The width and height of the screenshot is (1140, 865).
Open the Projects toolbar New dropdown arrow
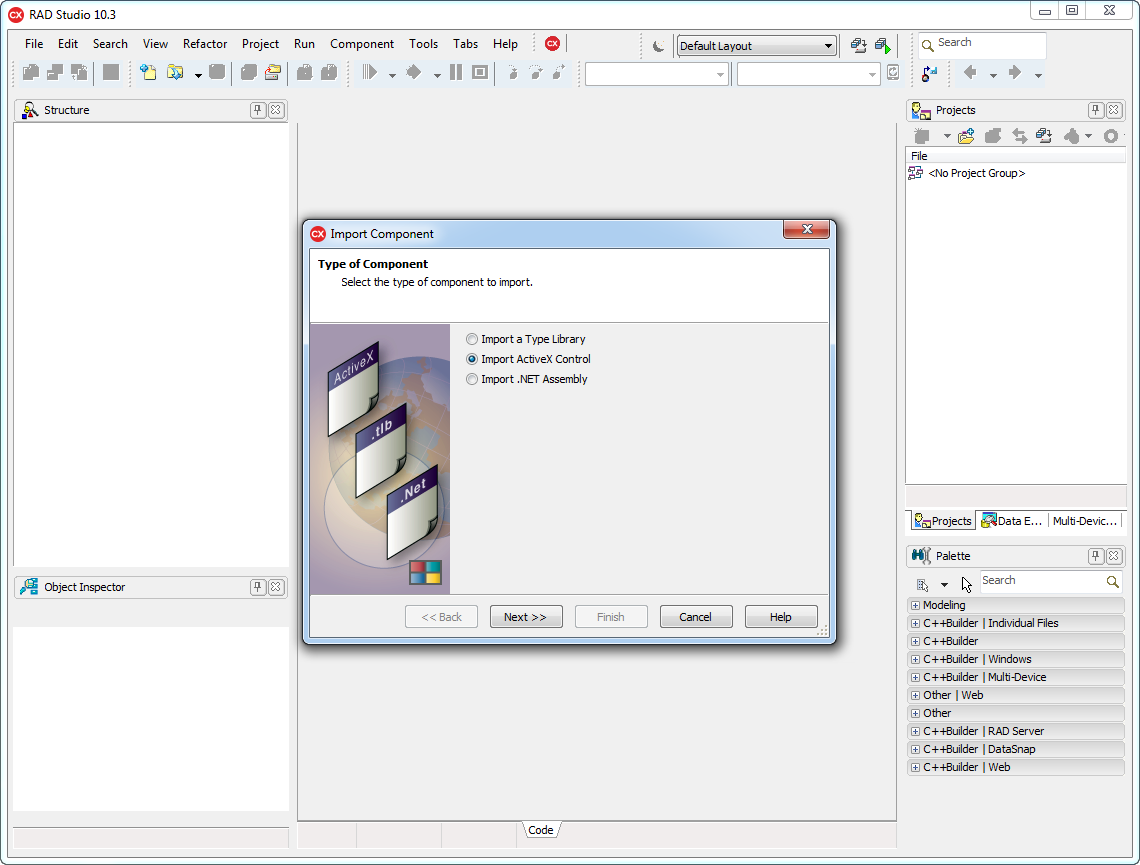pos(947,137)
